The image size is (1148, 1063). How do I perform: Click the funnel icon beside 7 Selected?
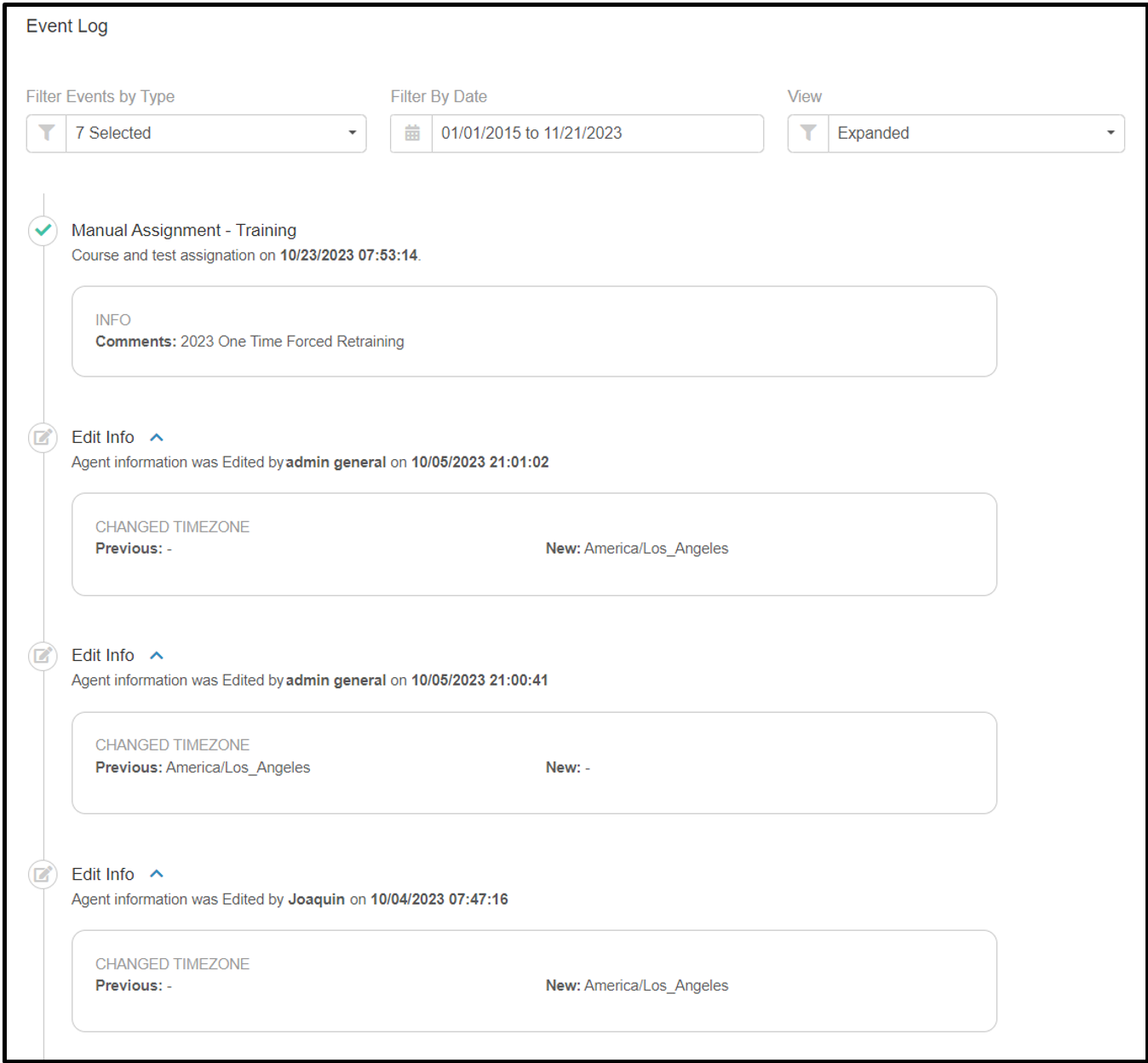(47, 134)
